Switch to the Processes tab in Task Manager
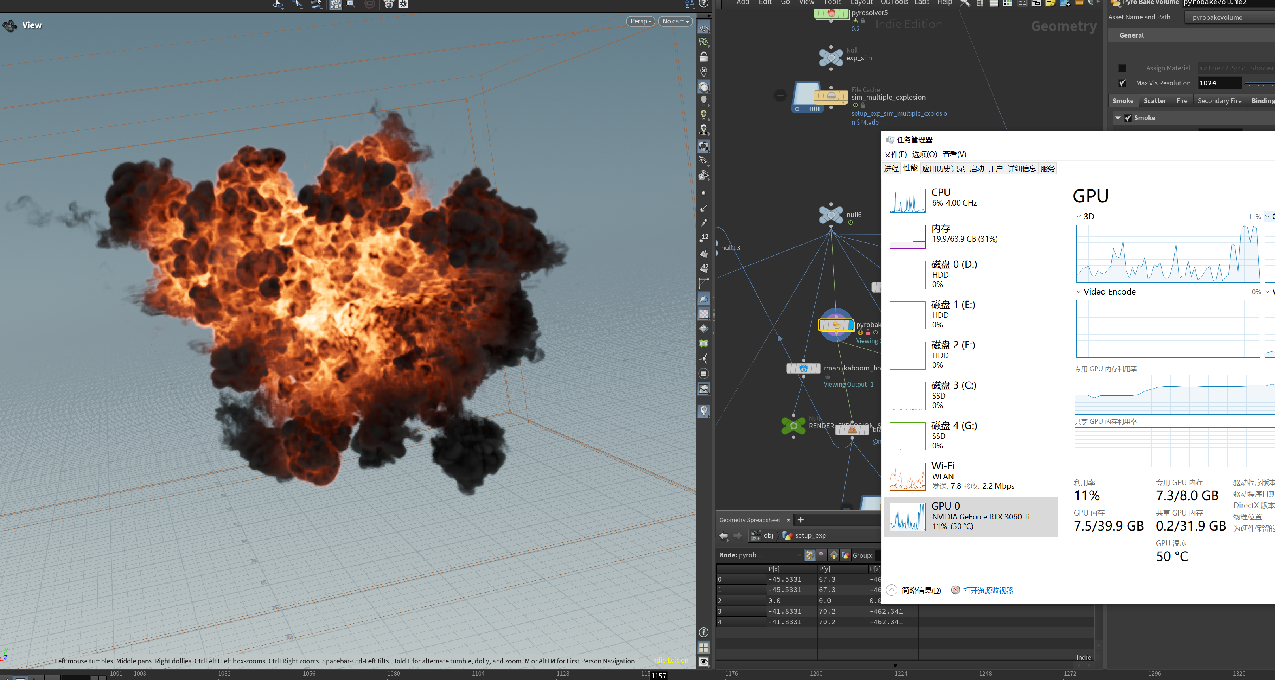The height and width of the screenshot is (680, 1275). [892, 169]
